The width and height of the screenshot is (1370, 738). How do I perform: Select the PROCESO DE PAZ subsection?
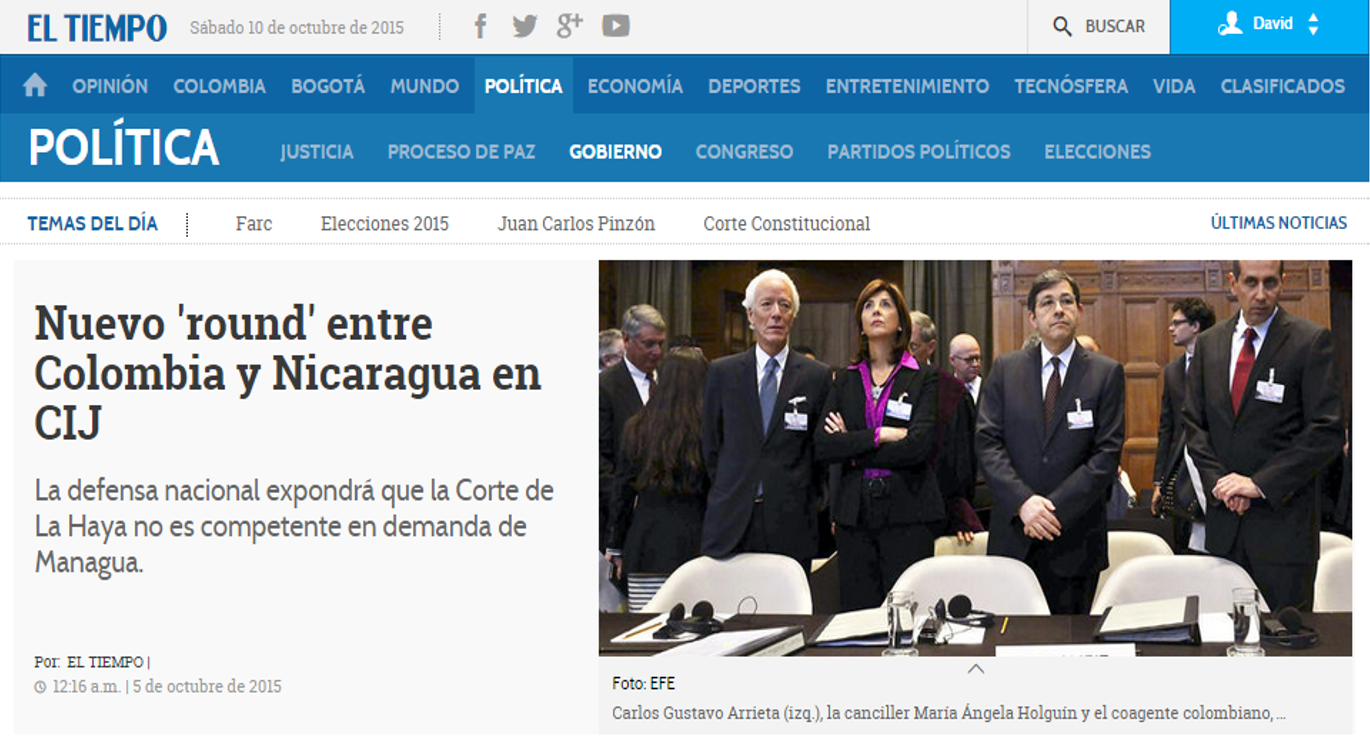click(462, 152)
